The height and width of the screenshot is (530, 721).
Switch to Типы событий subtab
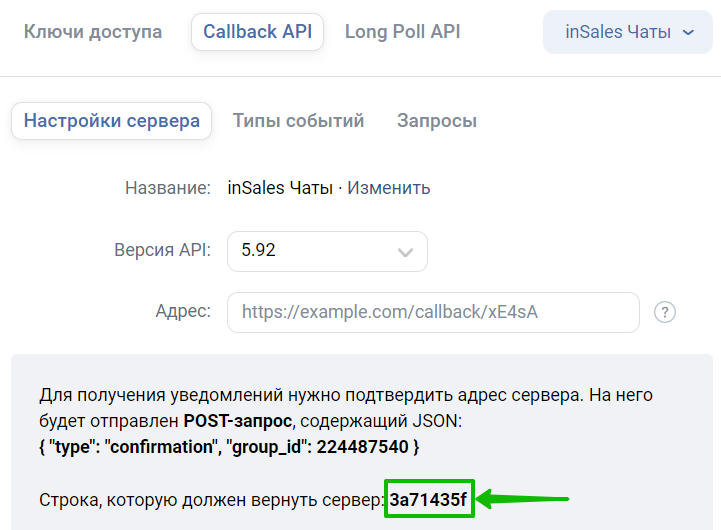[x=298, y=121]
